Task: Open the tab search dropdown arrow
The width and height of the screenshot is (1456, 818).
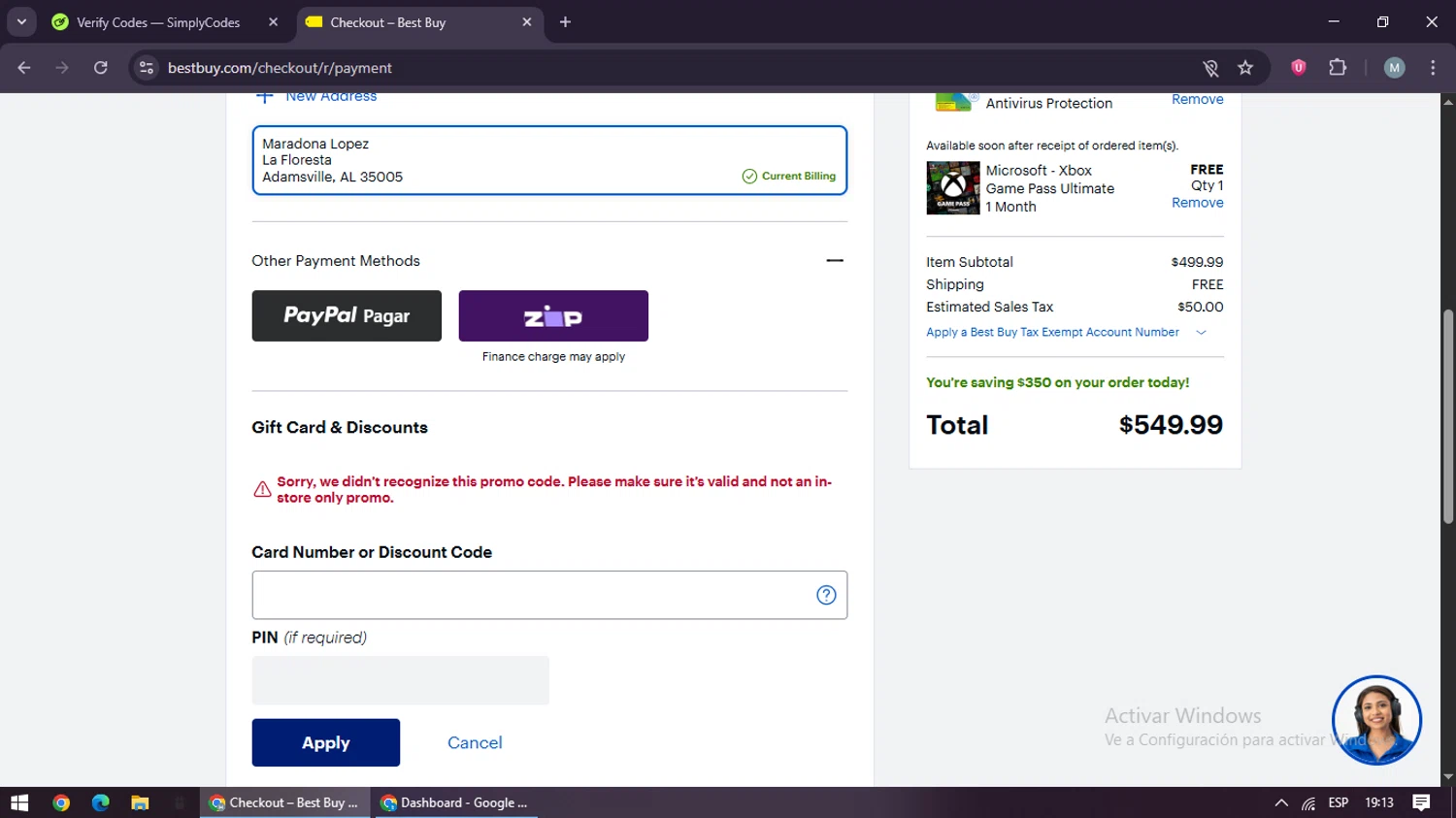Action: point(21,21)
